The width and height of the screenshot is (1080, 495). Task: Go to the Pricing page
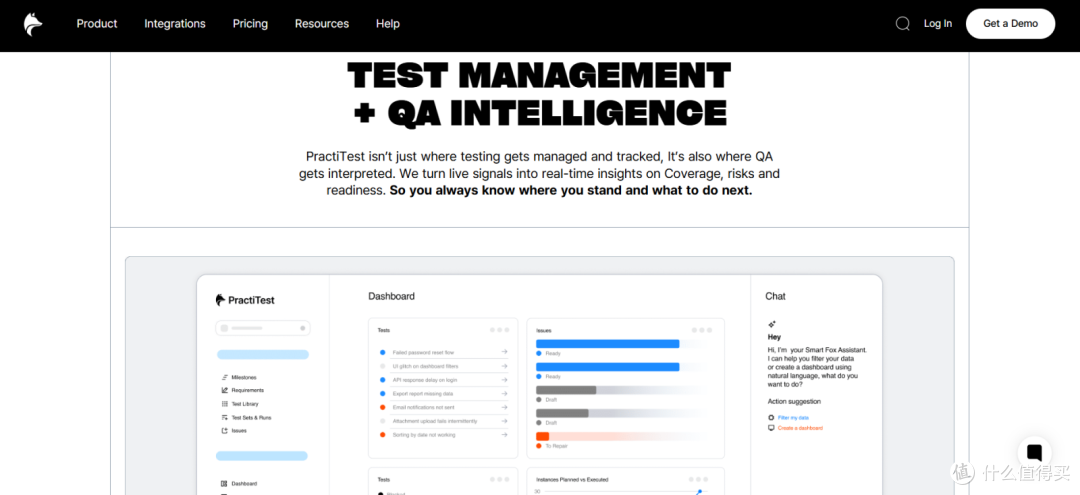[250, 24]
